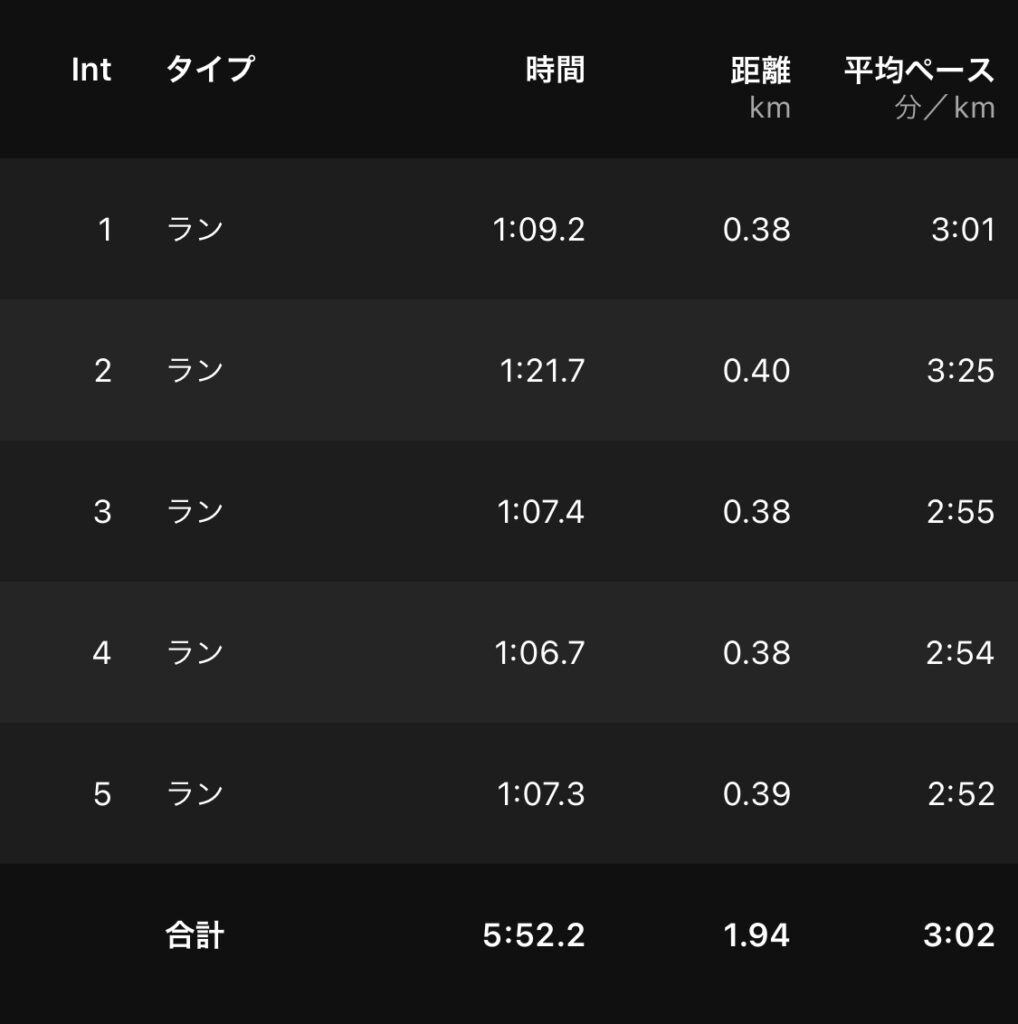
Task: Select interval 3 row number
Action: [103, 512]
